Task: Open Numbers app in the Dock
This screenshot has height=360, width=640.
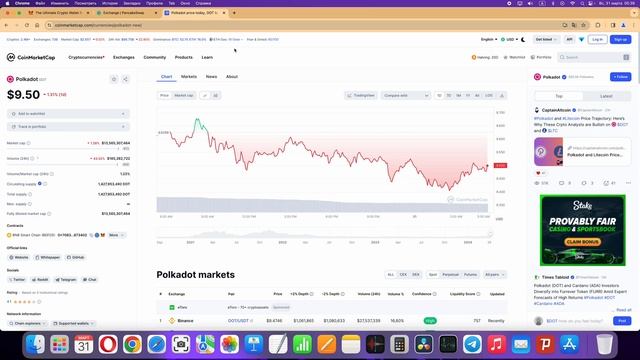Action: [302, 344]
